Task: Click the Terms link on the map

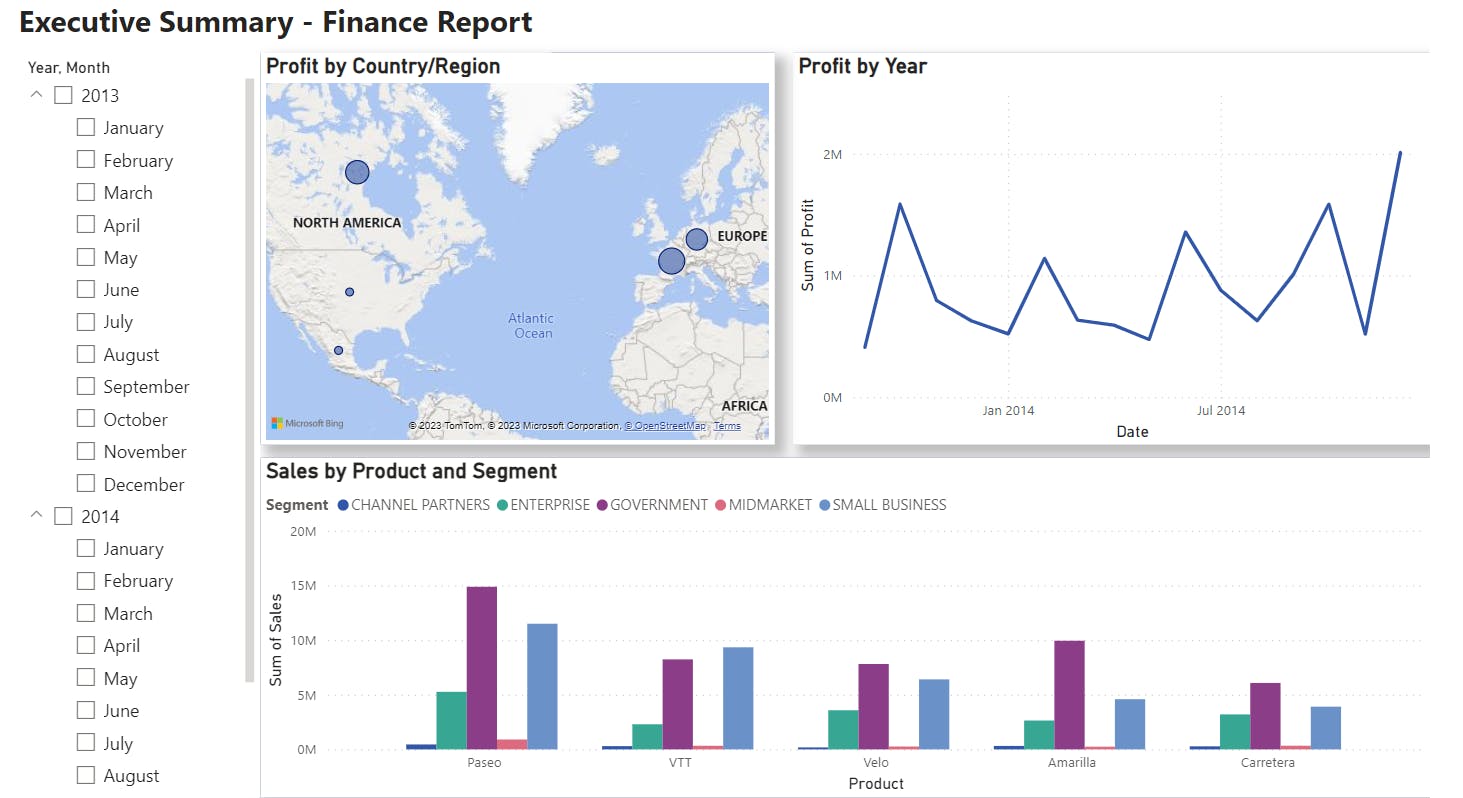Action: (x=727, y=425)
